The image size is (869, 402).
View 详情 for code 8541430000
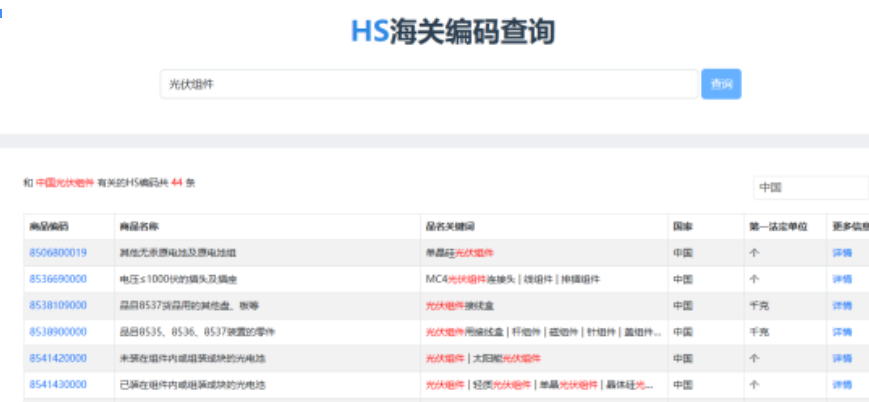click(x=842, y=384)
